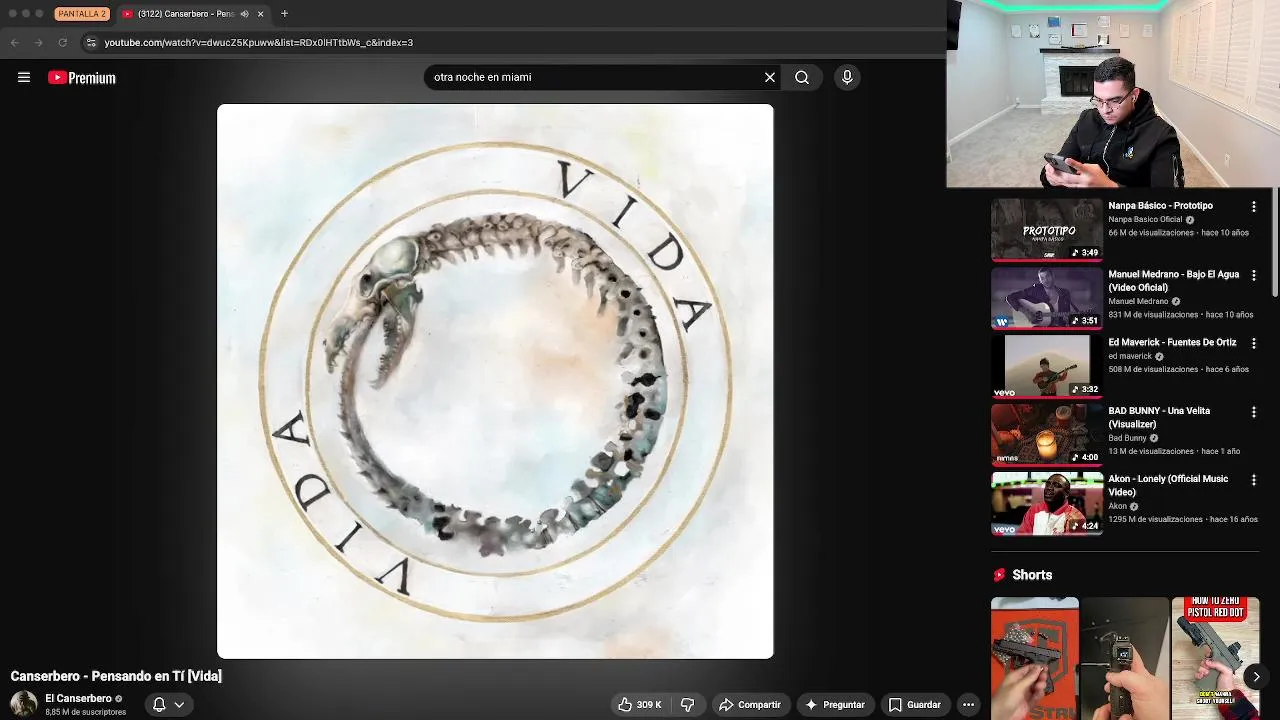The width and height of the screenshot is (1280, 720).
Task: Open site info icon in address bar
Action: 91,42
